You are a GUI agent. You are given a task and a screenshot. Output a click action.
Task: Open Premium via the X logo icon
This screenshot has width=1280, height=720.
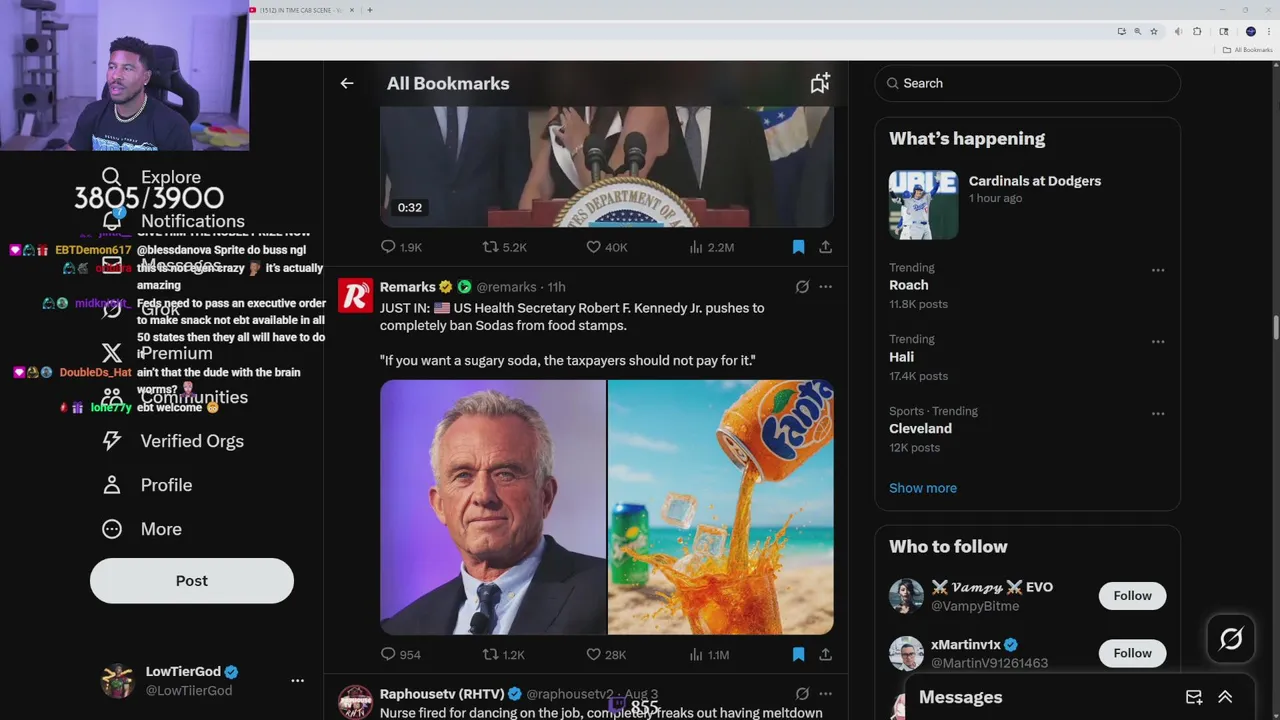(111, 353)
